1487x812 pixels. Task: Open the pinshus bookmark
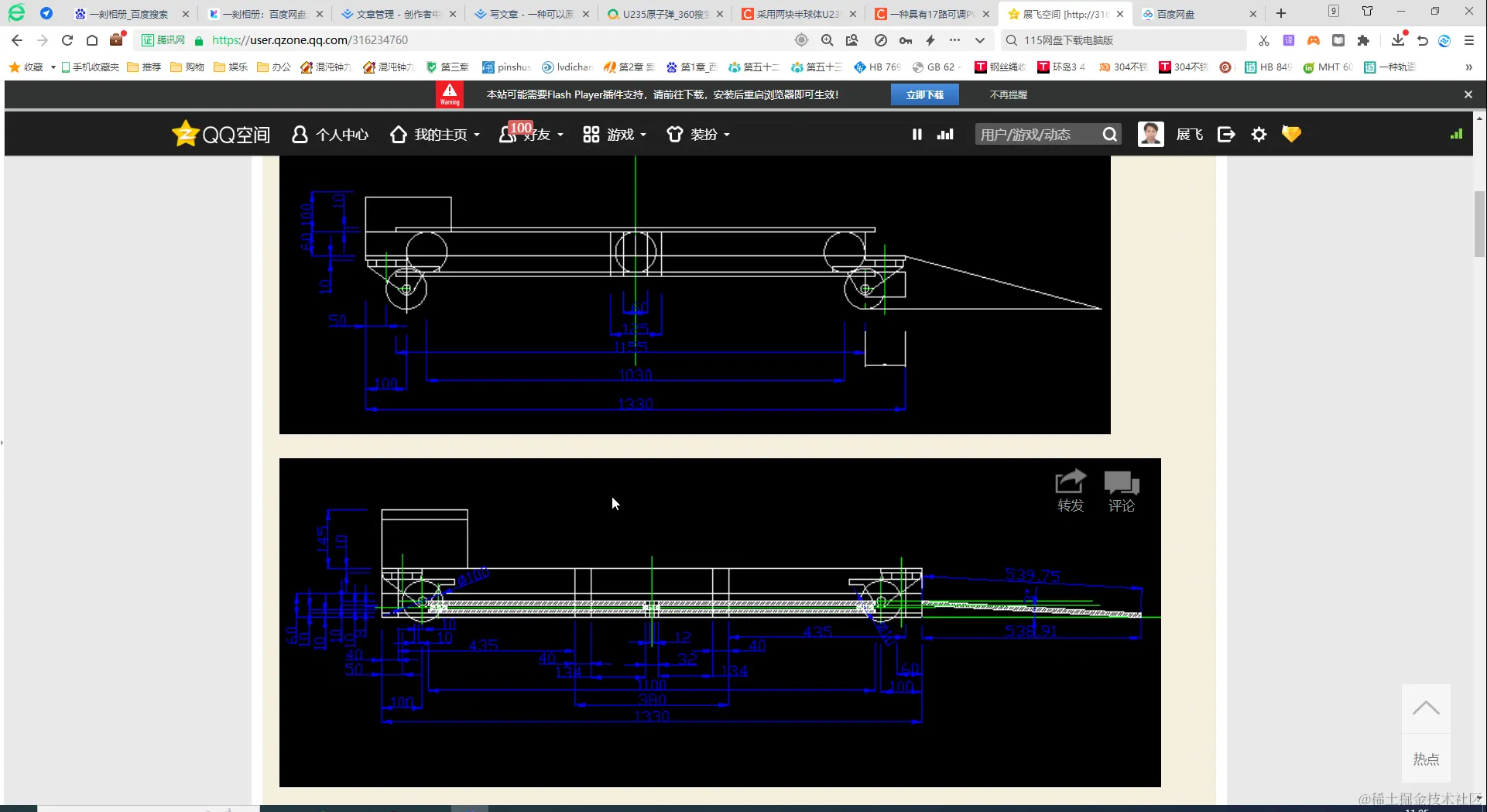click(506, 67)
